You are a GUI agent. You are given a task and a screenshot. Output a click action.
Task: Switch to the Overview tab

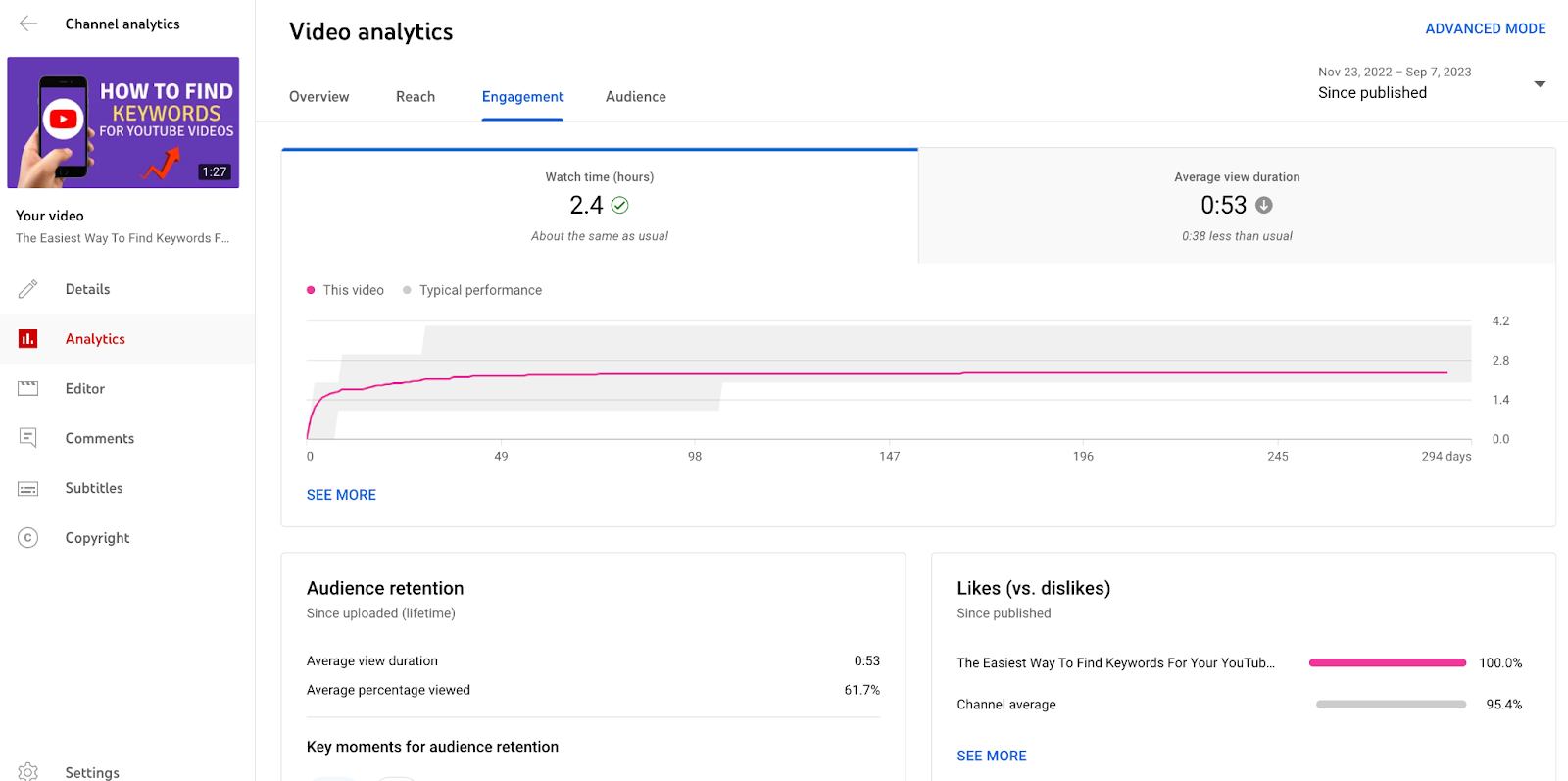point(318,97)
